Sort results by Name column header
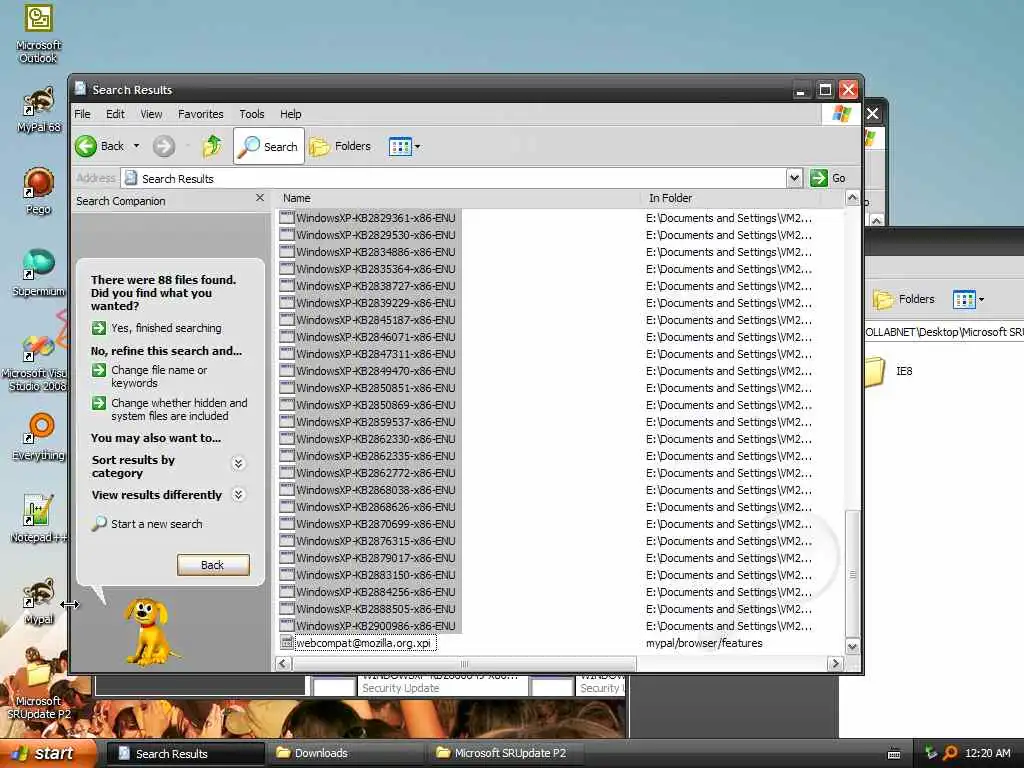The image size is (1024, 768). [x=457, y=198]
